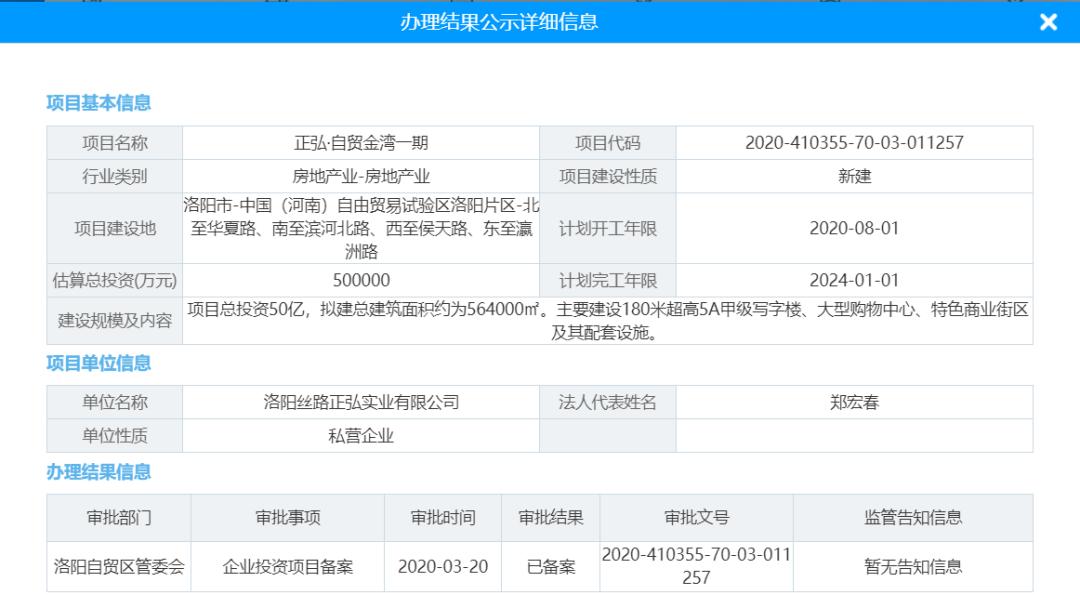Click the project code 2020-410355-70-03-011257
Viewport: 1080px width, 595px height.
[x=855, y=142]
